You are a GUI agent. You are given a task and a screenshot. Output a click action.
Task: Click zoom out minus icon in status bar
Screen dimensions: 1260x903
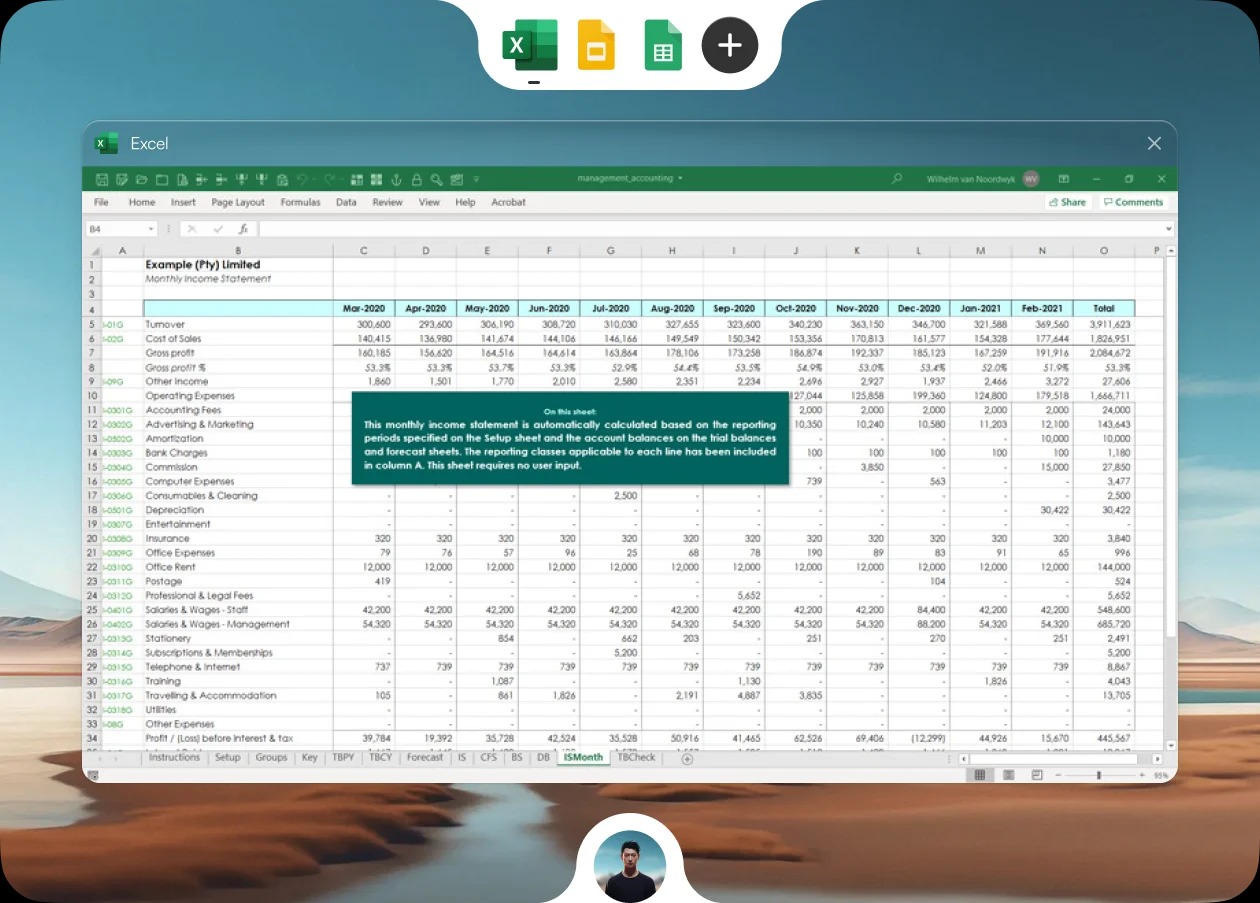click(x=1058, y=775)
